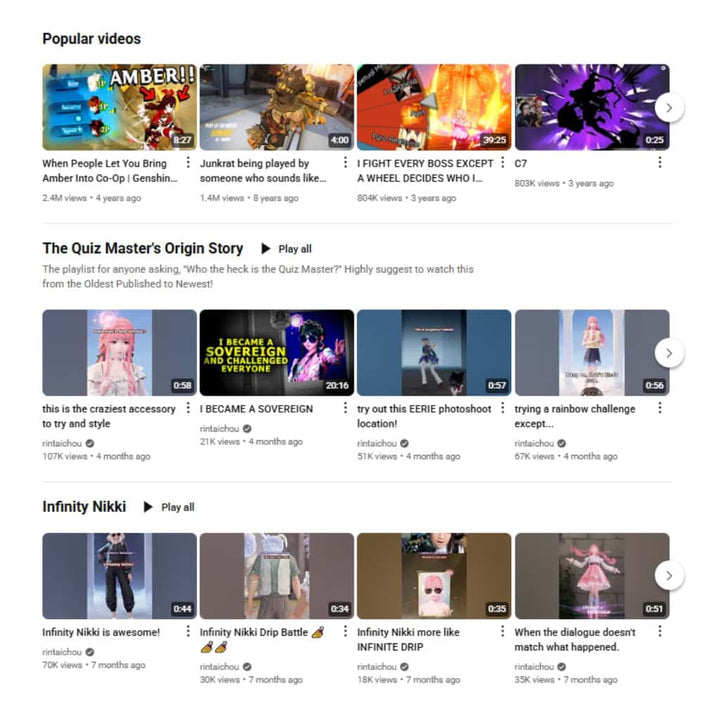Open more options for INFINITE DRIP video
Screen dimensions: 720x720
point(502,631)
